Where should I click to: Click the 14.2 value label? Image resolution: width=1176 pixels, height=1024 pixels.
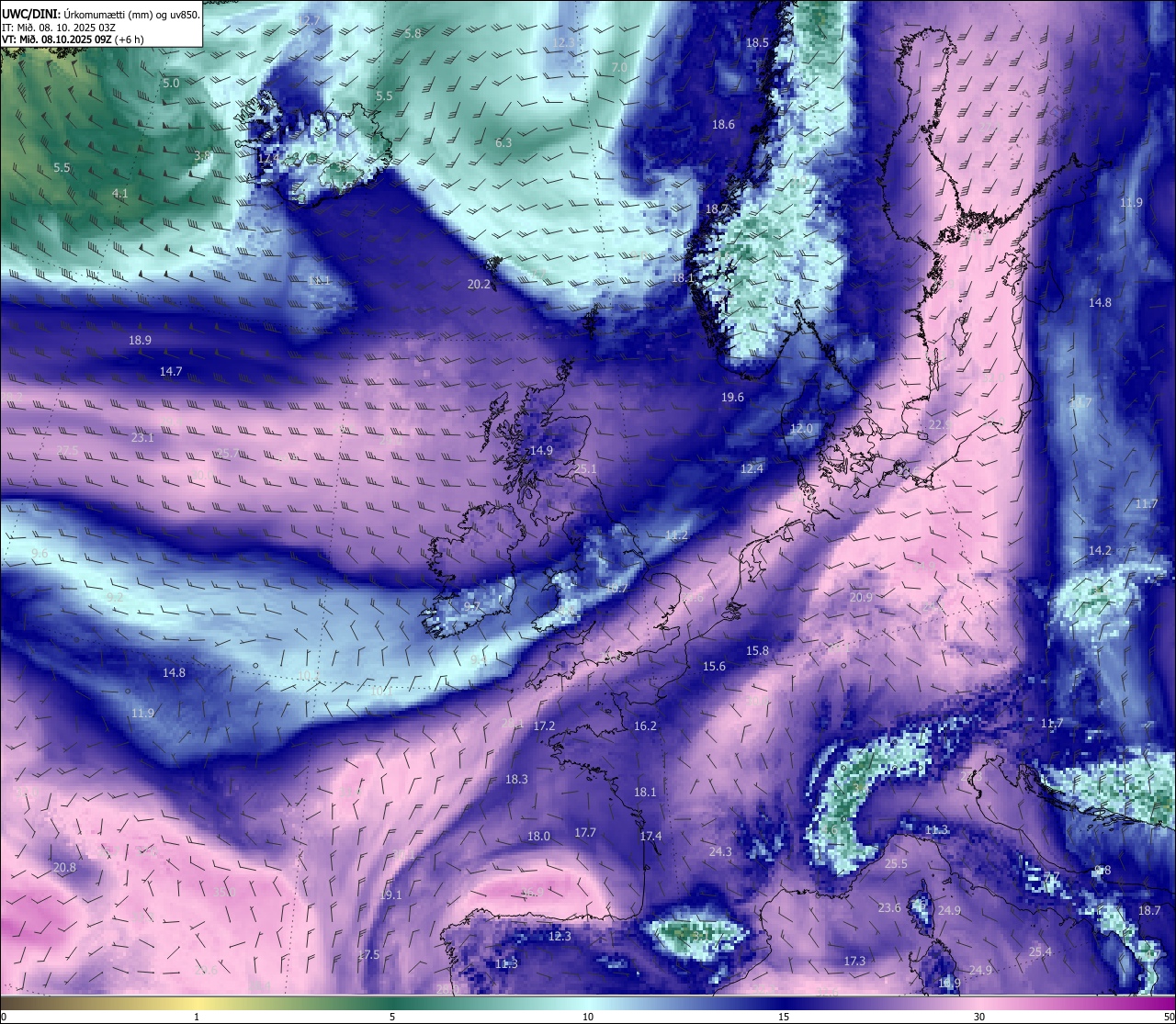[1100, 550]
